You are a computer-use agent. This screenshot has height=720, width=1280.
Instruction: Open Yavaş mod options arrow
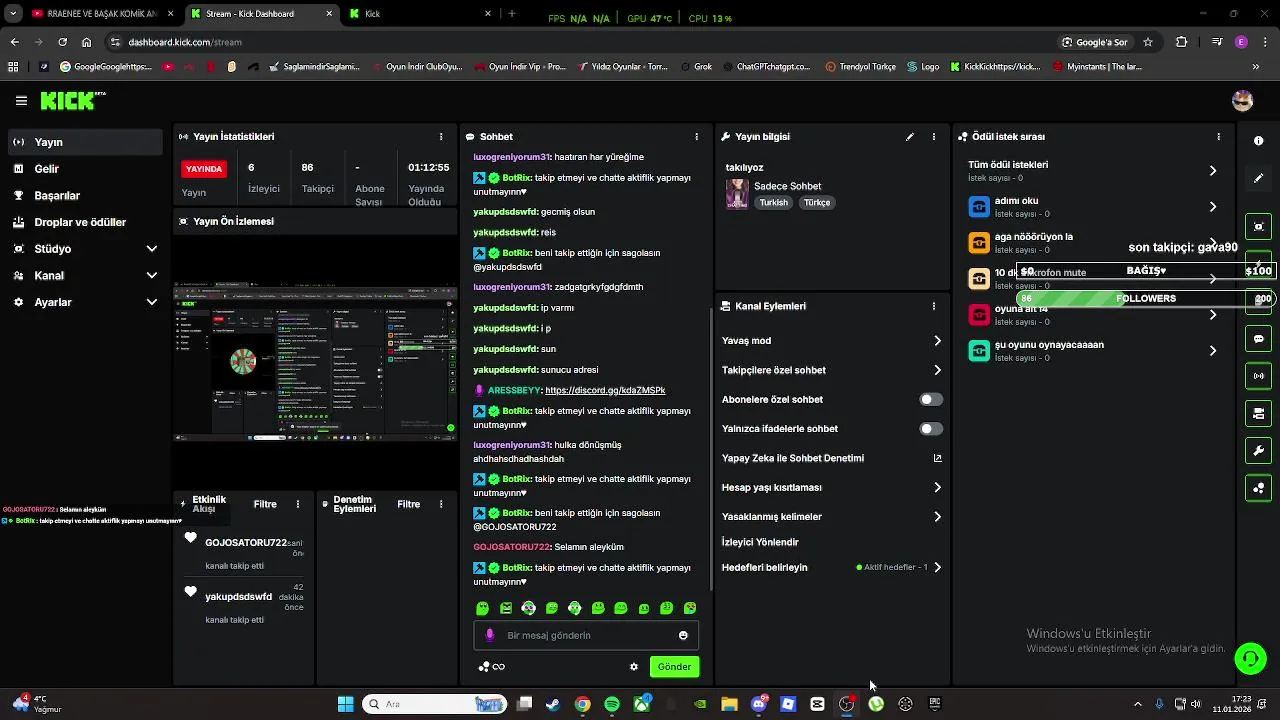point(937,341)
